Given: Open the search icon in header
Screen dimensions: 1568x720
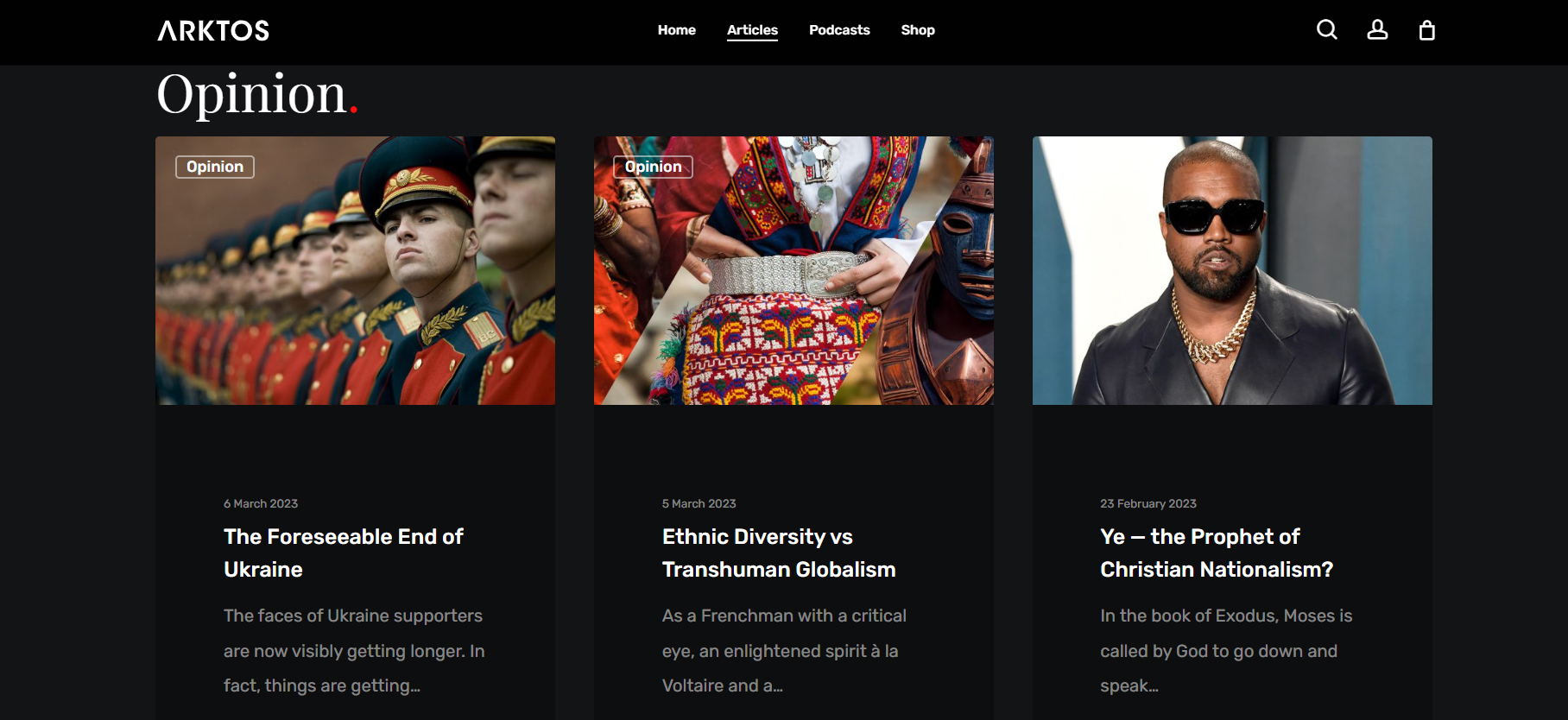Looking at the screenshot, I should pos(1327,30).
